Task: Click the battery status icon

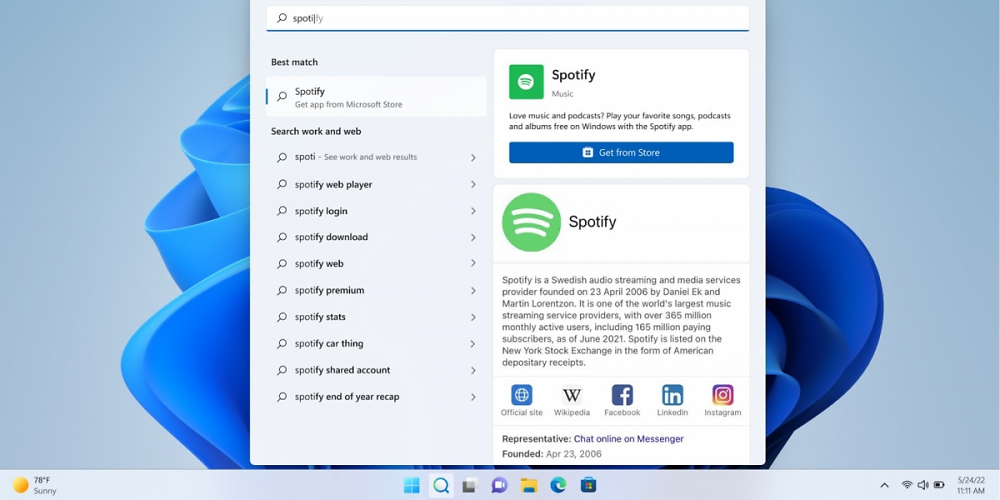Action: [x=939, y=485]
